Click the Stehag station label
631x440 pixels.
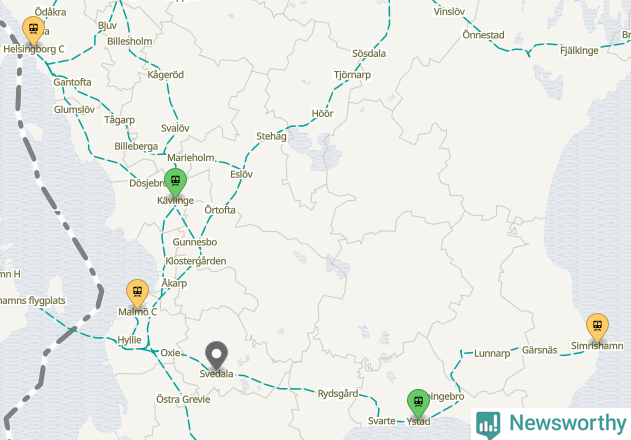[272, 136]
